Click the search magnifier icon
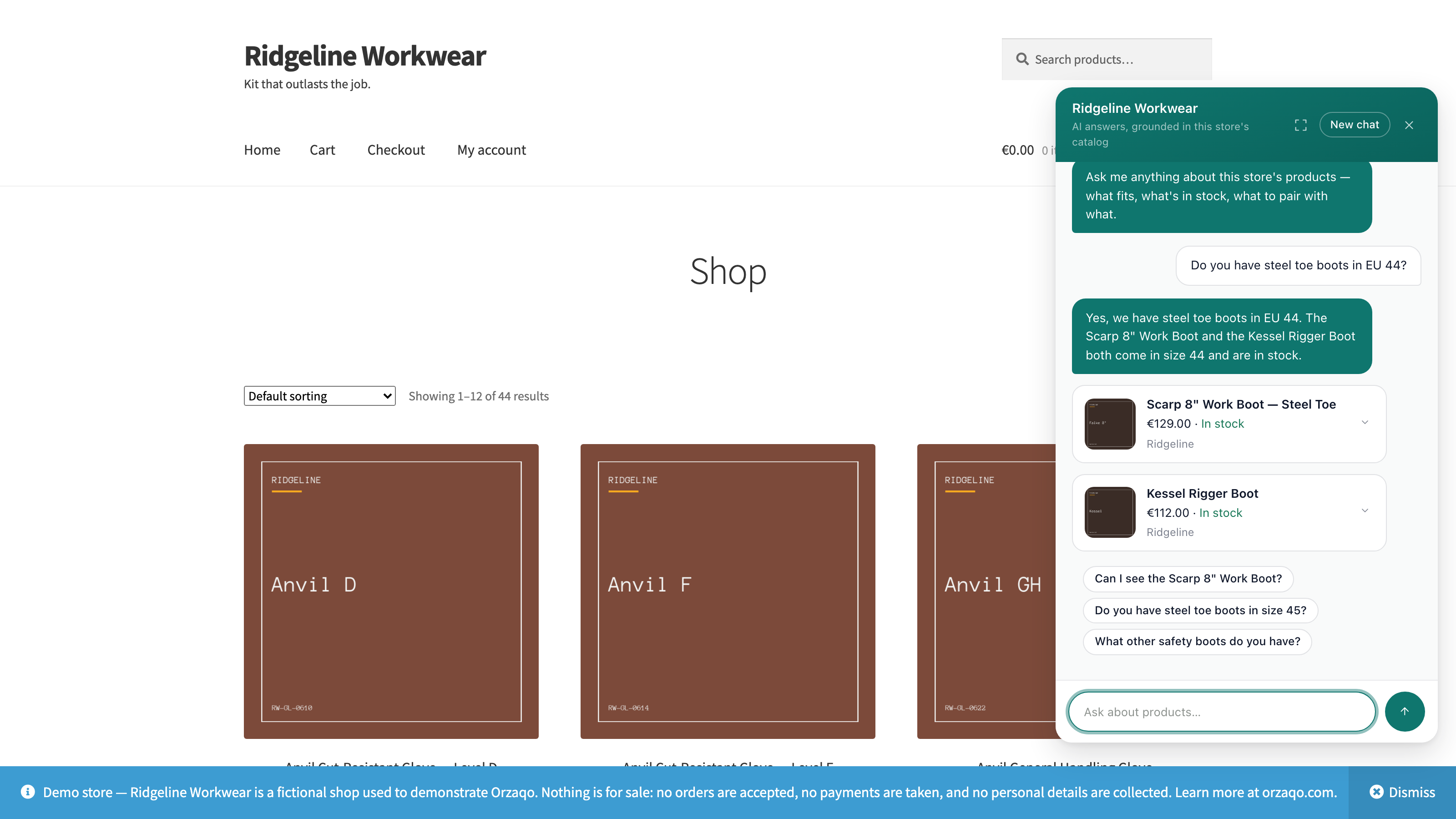Viewport: 1456px width, 819px height. (1022, 59)
